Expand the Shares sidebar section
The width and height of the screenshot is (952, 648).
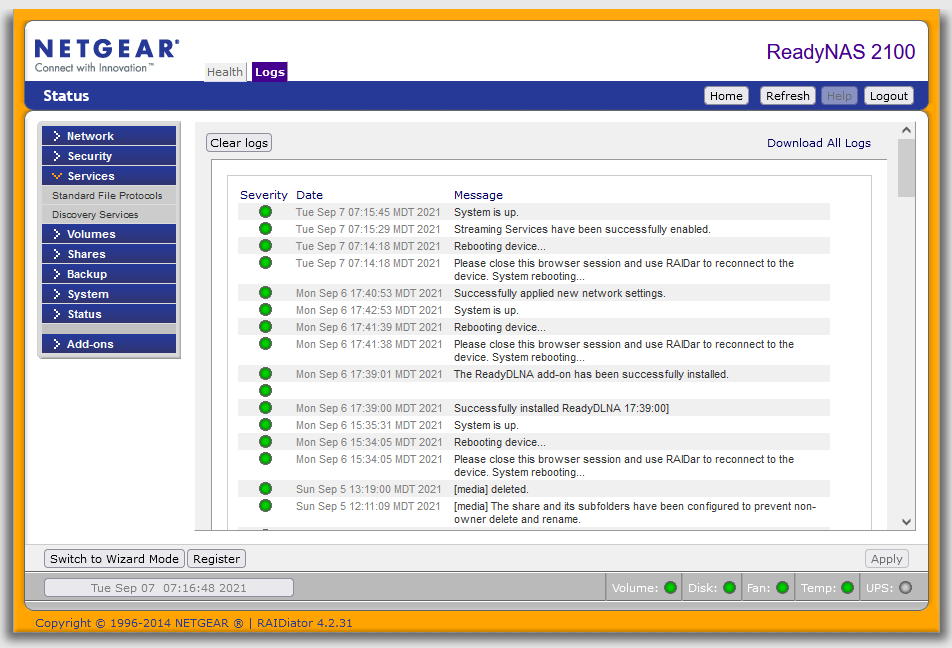(x=109, y=254)
